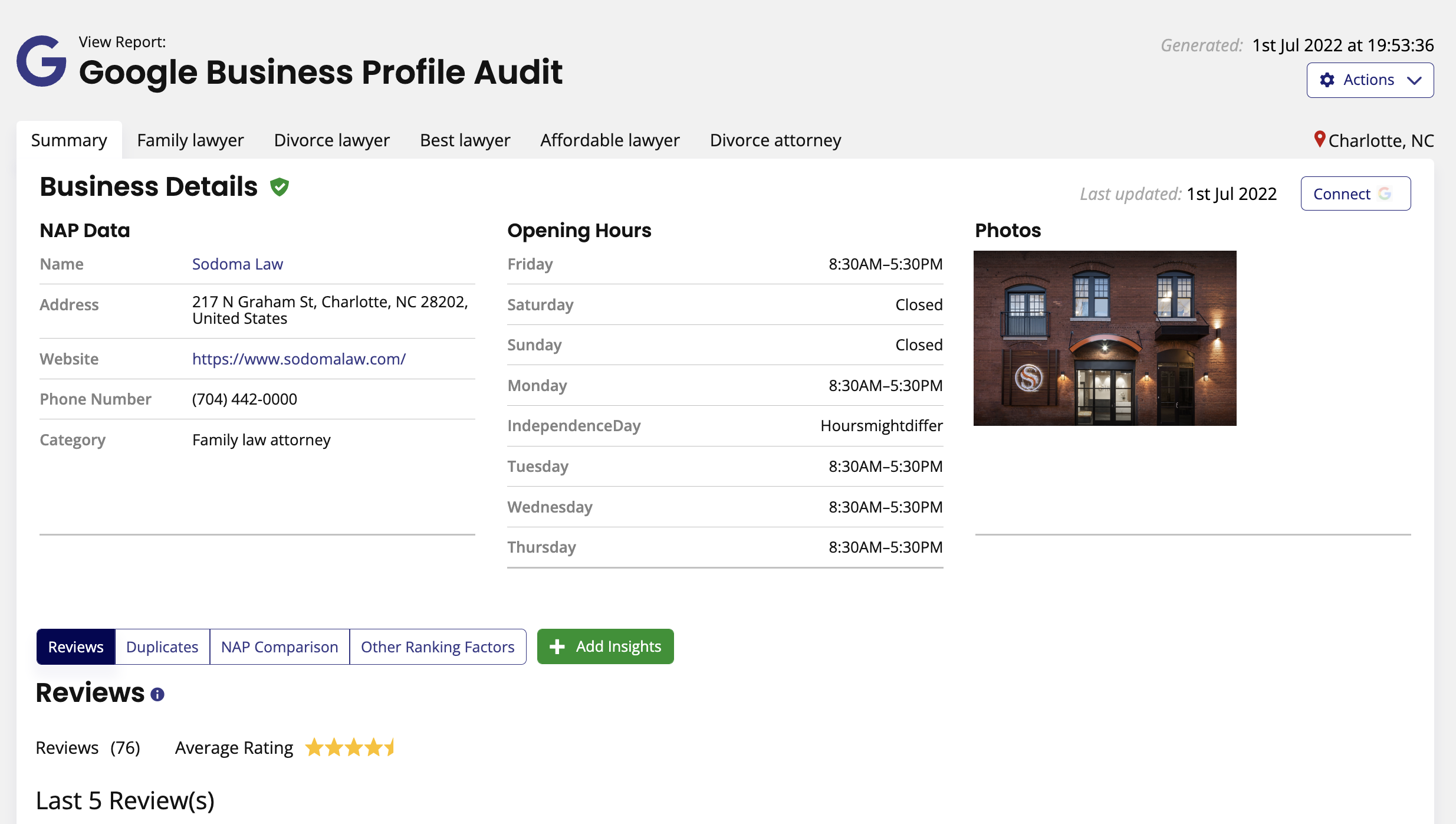Click the Friday 8:30AM–5:30PM hours value
Viewport: 1456px width, 824px height.
886,264
